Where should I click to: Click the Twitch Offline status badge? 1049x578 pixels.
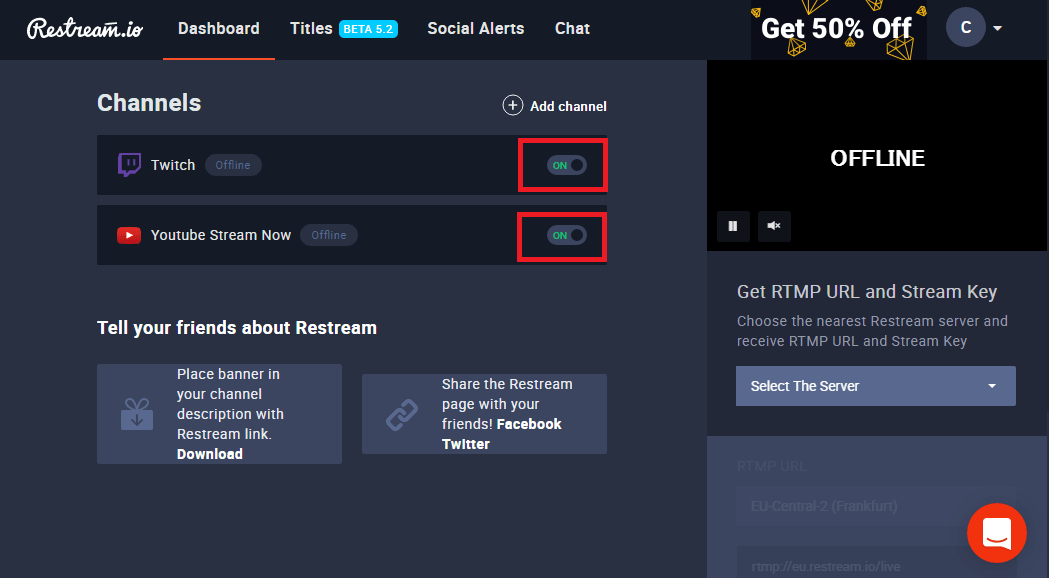coord(233,165)
